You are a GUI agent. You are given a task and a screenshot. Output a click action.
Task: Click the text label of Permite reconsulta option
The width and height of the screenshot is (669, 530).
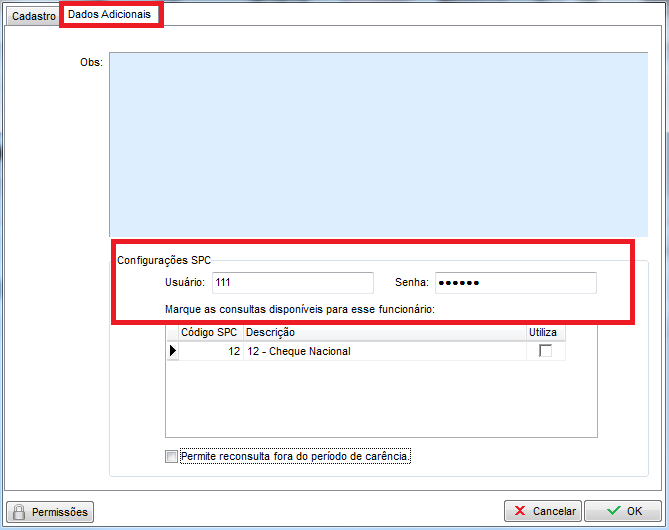click(296, 457)
